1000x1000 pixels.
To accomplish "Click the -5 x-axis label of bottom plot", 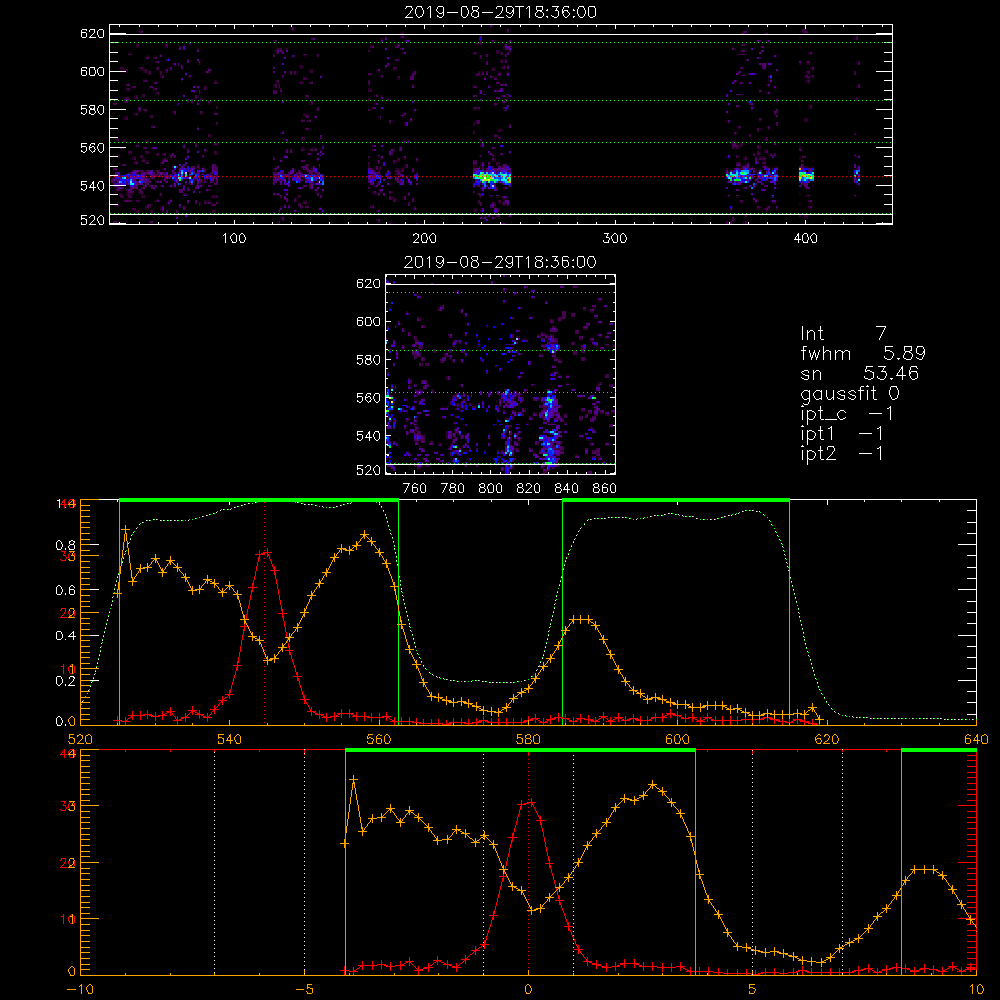I will [x=304, y=989].
